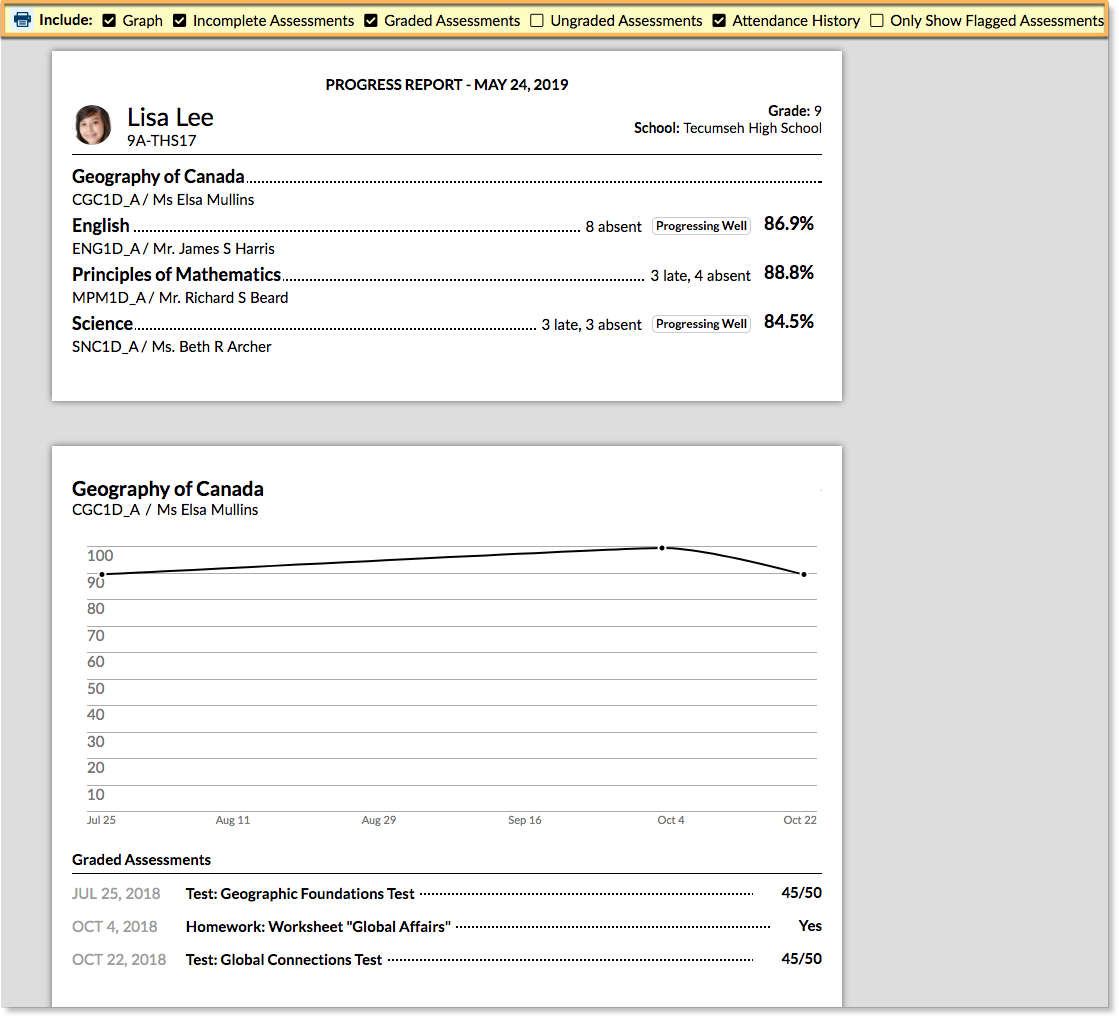Click the Graded Assessments section heading
The width and height of the screenshot is (1119, 1018).
pos(141,860)
